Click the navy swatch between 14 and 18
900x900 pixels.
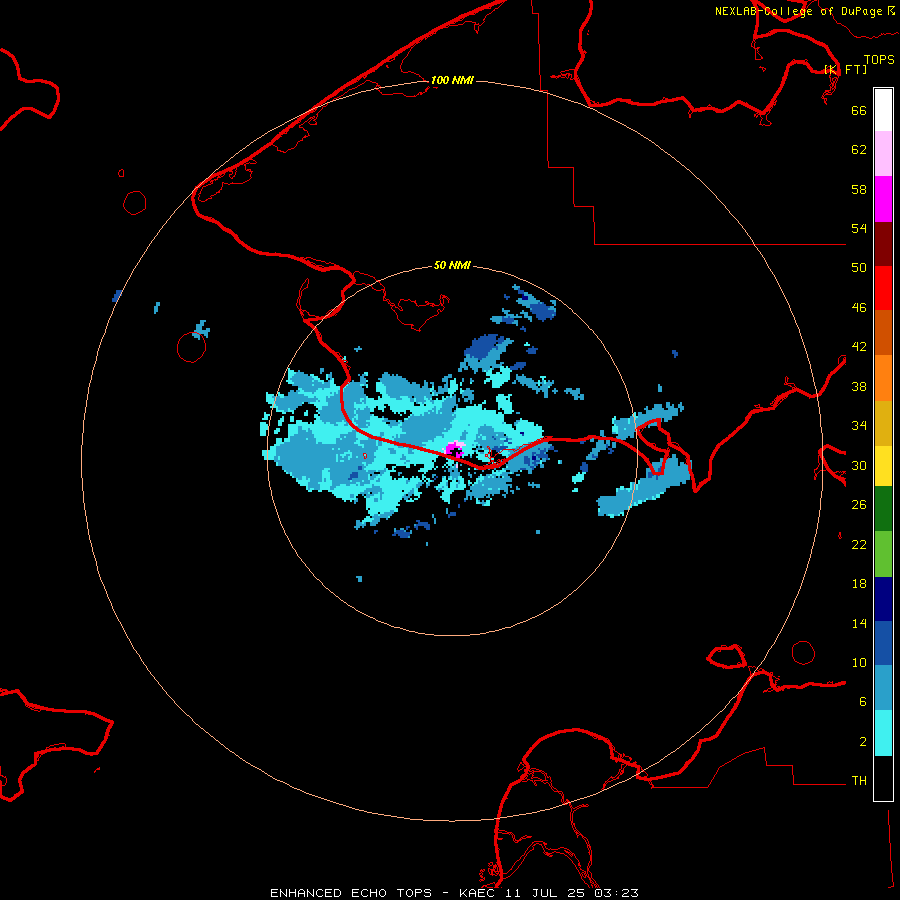coord(883,599)
